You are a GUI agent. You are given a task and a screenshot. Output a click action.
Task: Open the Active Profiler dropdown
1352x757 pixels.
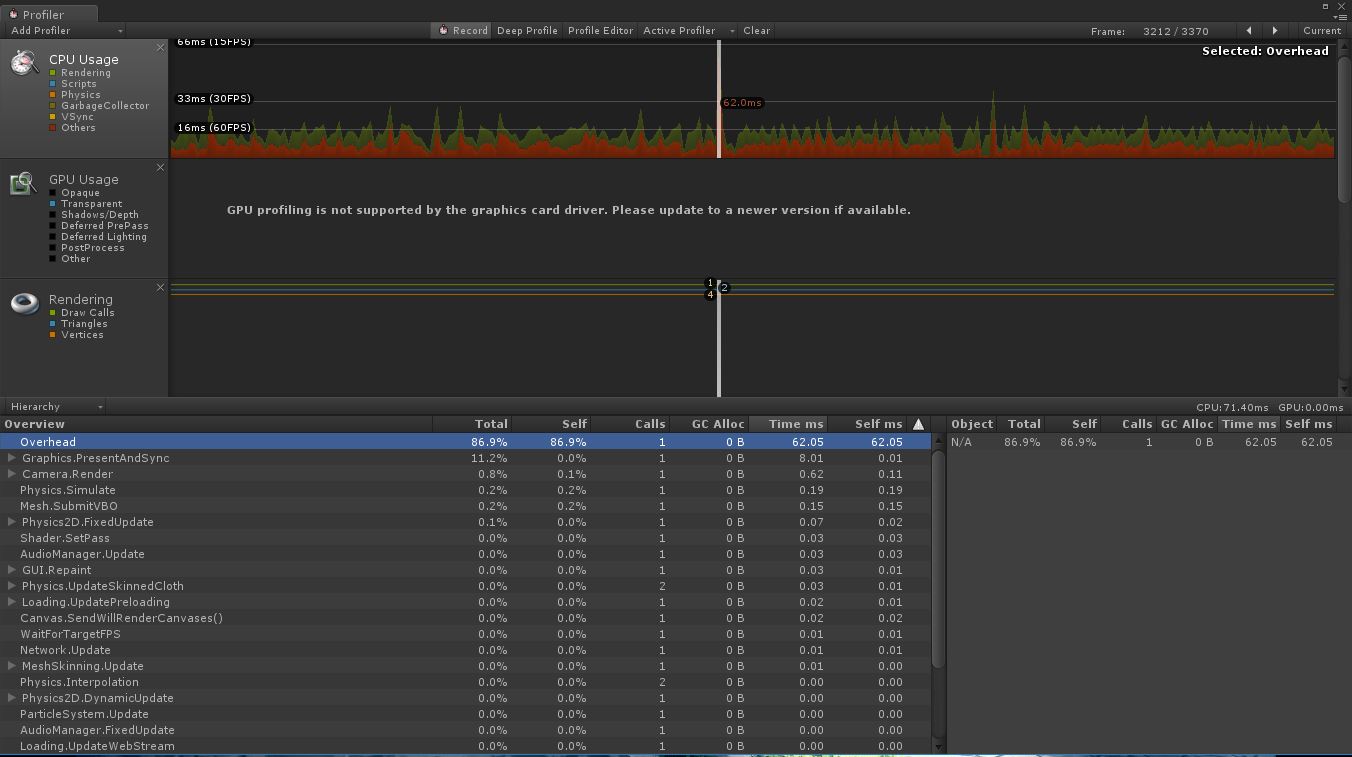(x=688, y=31)
